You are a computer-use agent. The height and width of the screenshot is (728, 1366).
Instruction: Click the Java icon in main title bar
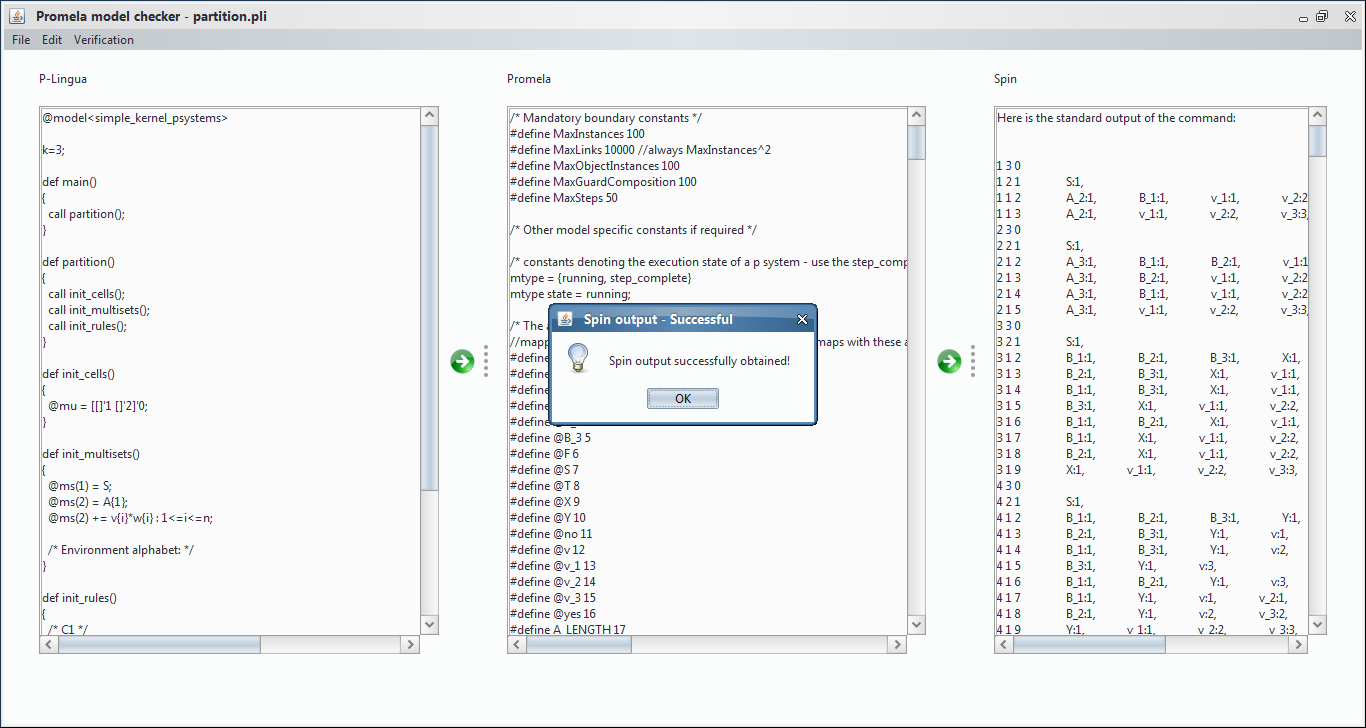(17, 16)
